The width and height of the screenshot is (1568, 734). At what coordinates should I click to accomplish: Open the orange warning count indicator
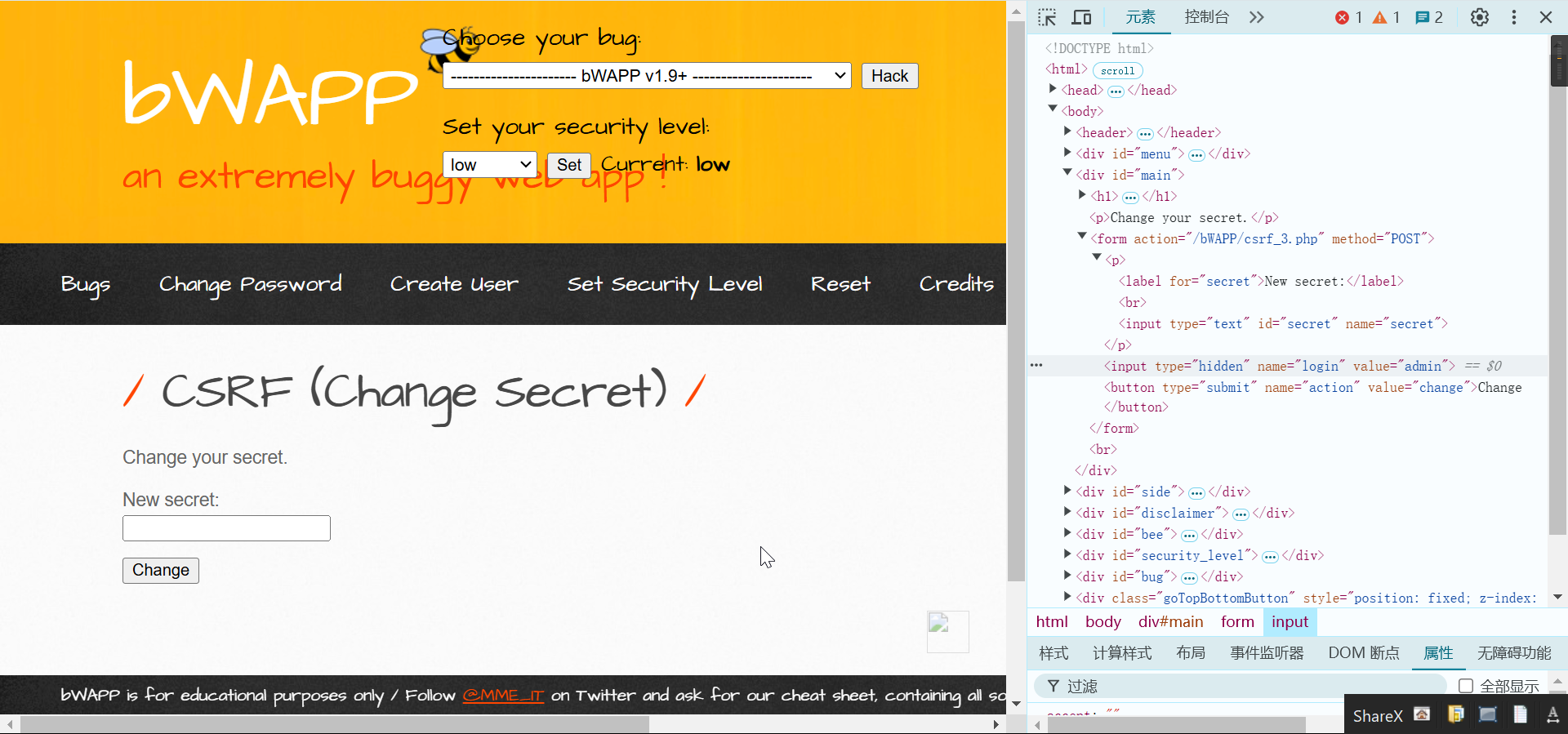1386,17
